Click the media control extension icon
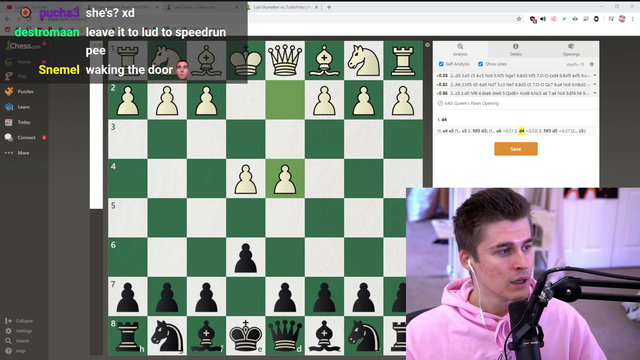 (611, 19)
